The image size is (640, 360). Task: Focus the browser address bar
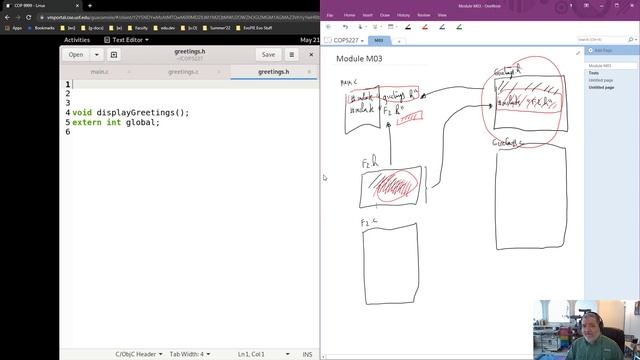(180, 18)
